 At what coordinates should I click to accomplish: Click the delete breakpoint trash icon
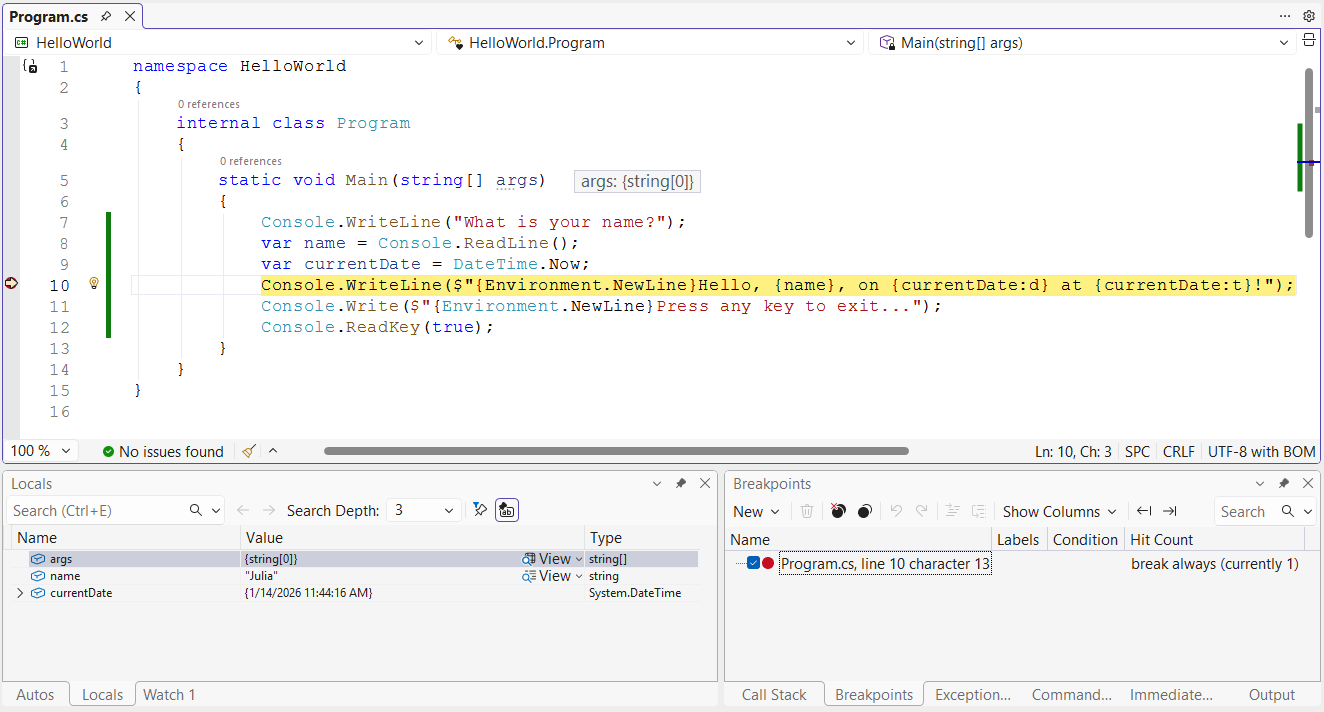(x=807, y=511)
